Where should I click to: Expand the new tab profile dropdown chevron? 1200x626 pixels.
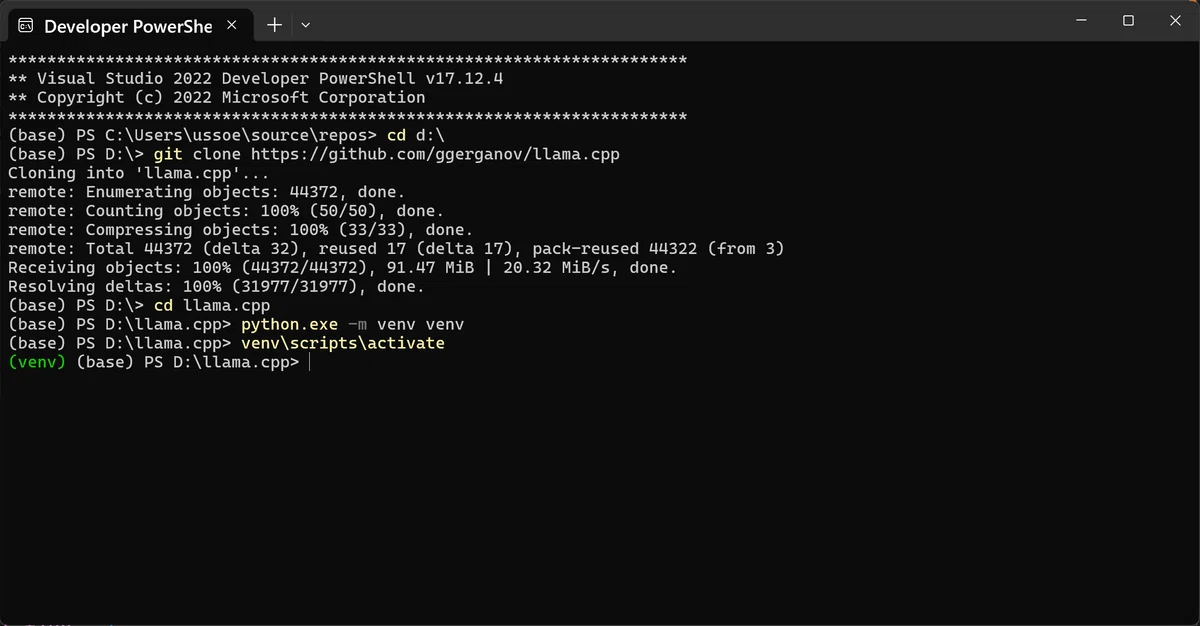[306, 24]
